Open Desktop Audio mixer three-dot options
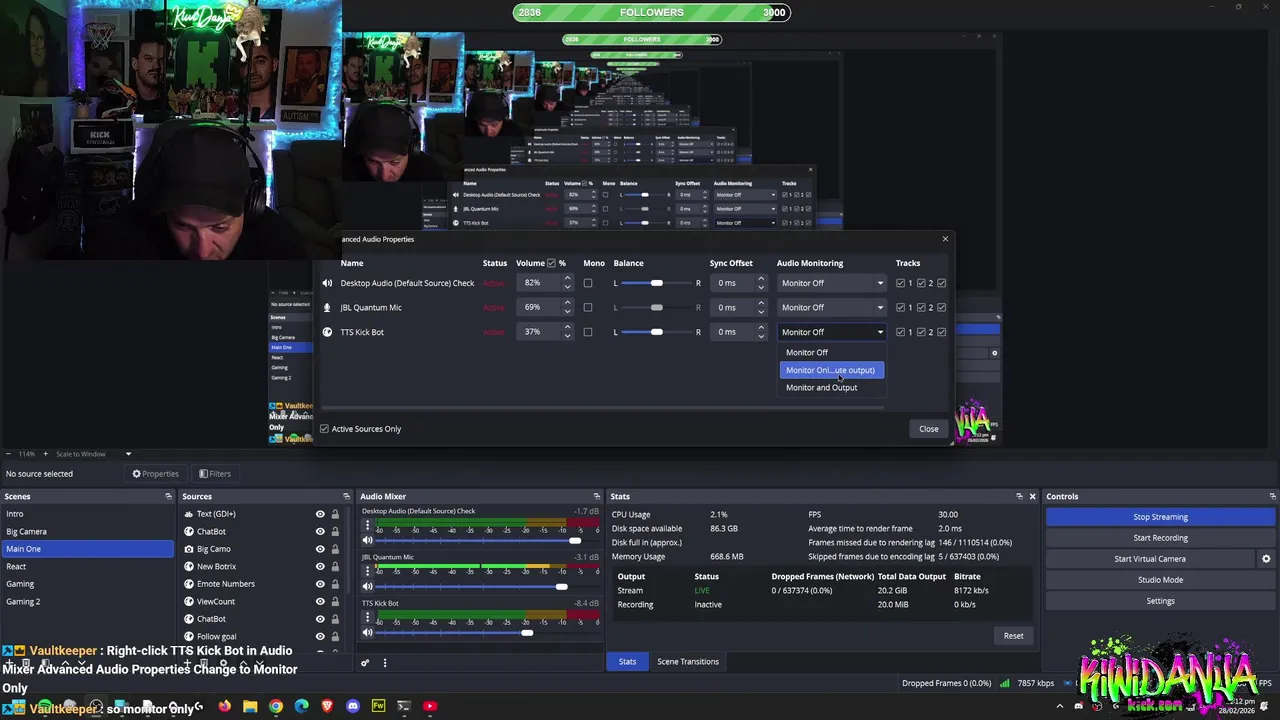 [367, 524]
